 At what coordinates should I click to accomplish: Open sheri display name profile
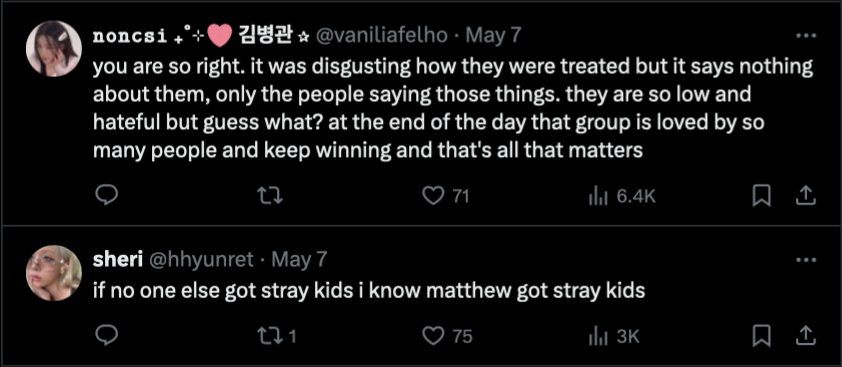pyautogui.click(x=117, y=260)
